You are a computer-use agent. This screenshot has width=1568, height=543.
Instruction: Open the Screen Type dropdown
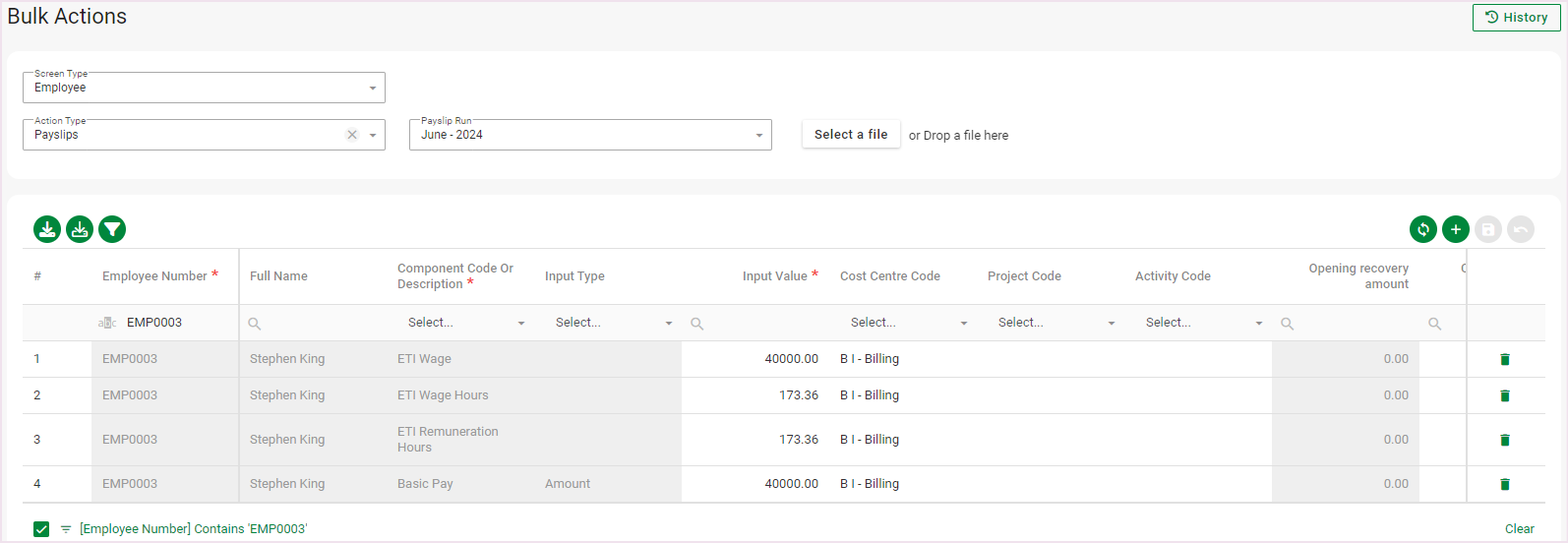372,89
